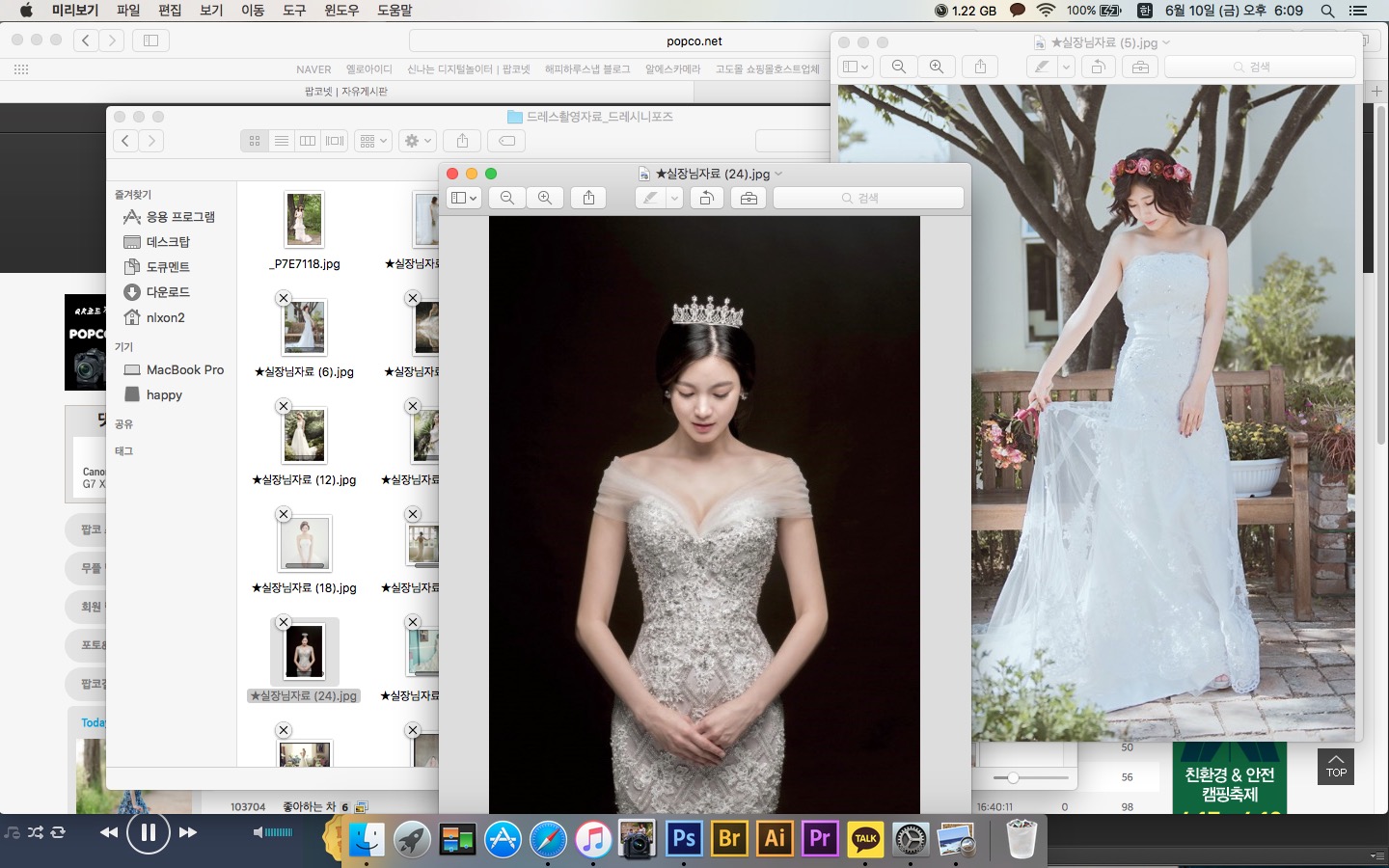The height and width of the screenshot is (868, 1389).
Task: Click the Finder toolbar share button
Action: 462,141
